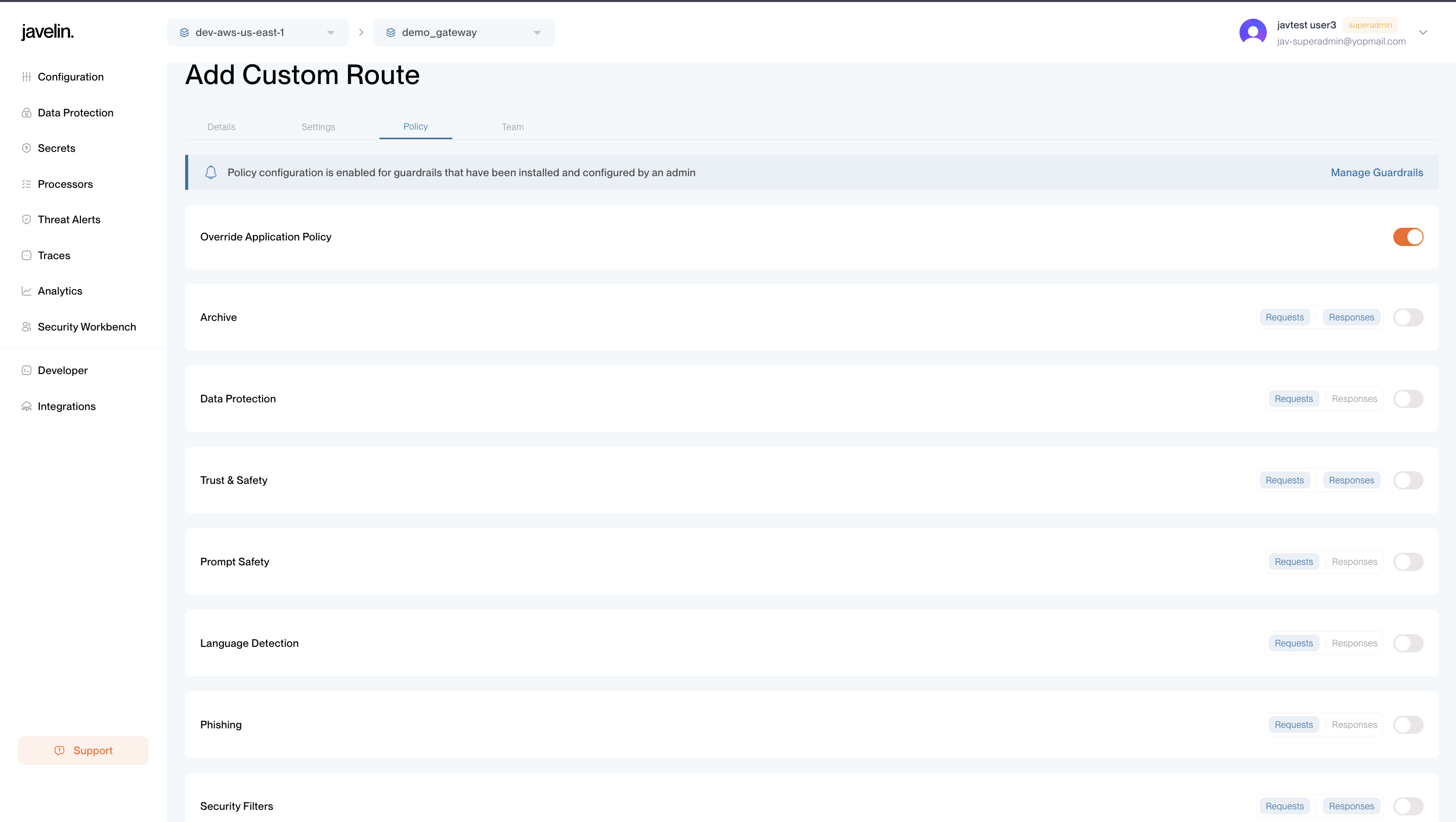Click the superadmin role badge
This screenshot has height=822, width=1456.
tap(1370, 25)
